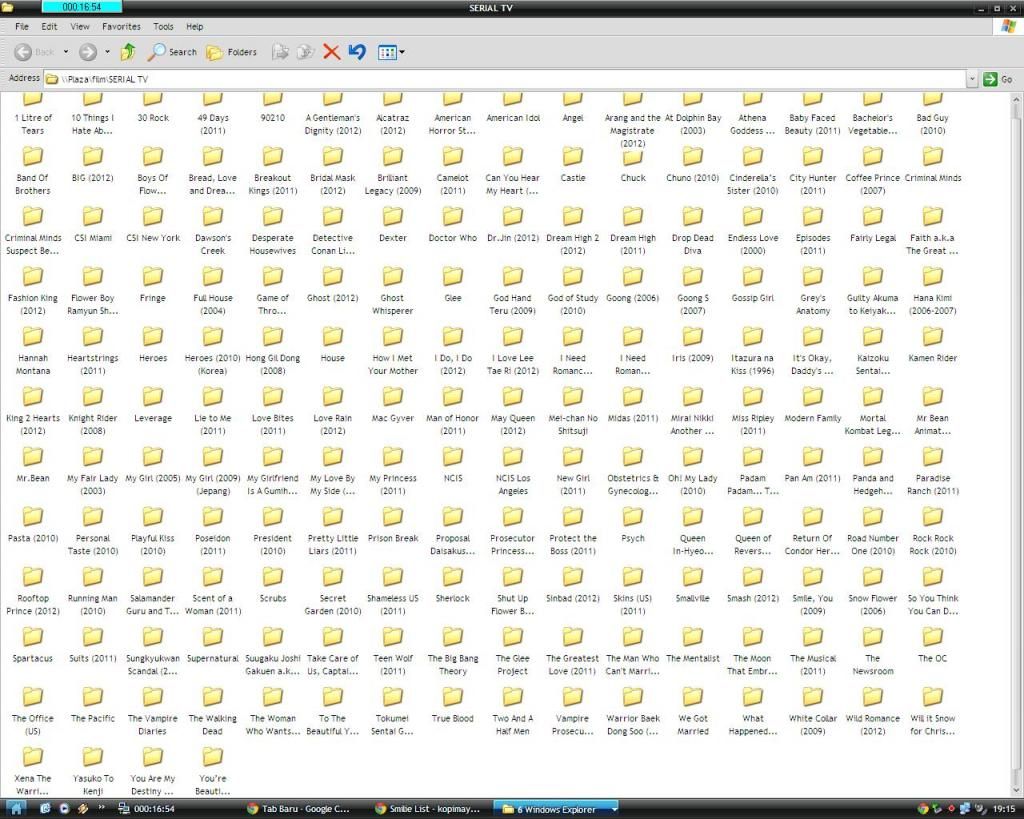Screen dimensions: 1024x819
Task: Select The Big Bang Theory folder
Action: (x=452, y=638)
